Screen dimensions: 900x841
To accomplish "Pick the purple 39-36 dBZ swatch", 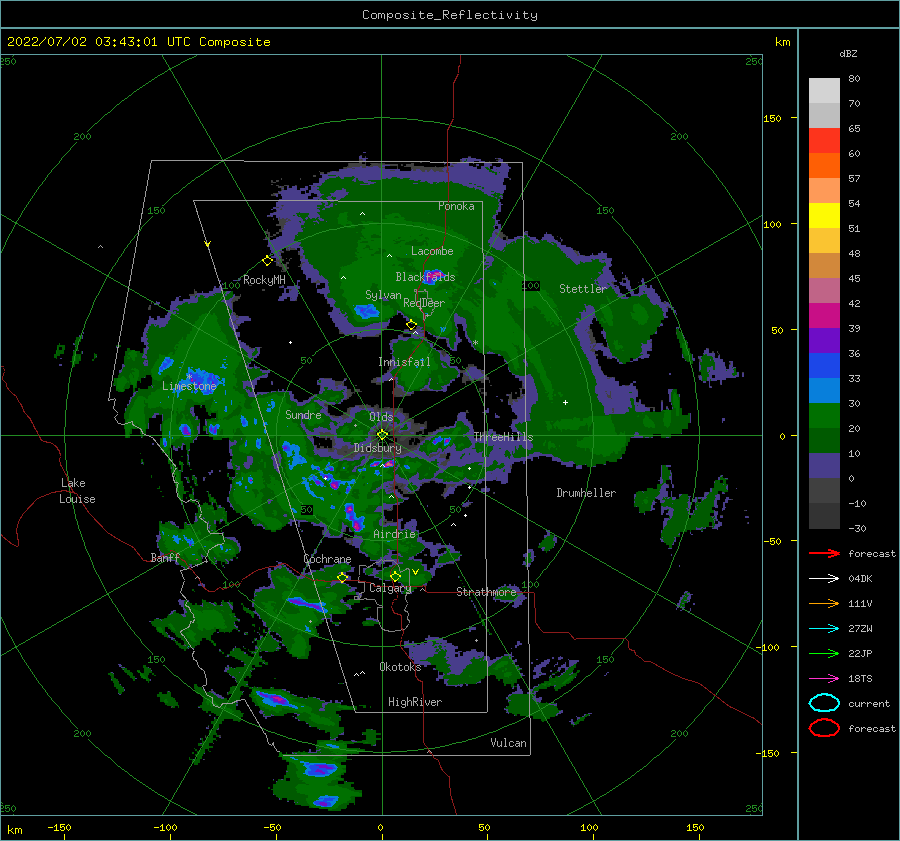I will click(x=824, y=341).
